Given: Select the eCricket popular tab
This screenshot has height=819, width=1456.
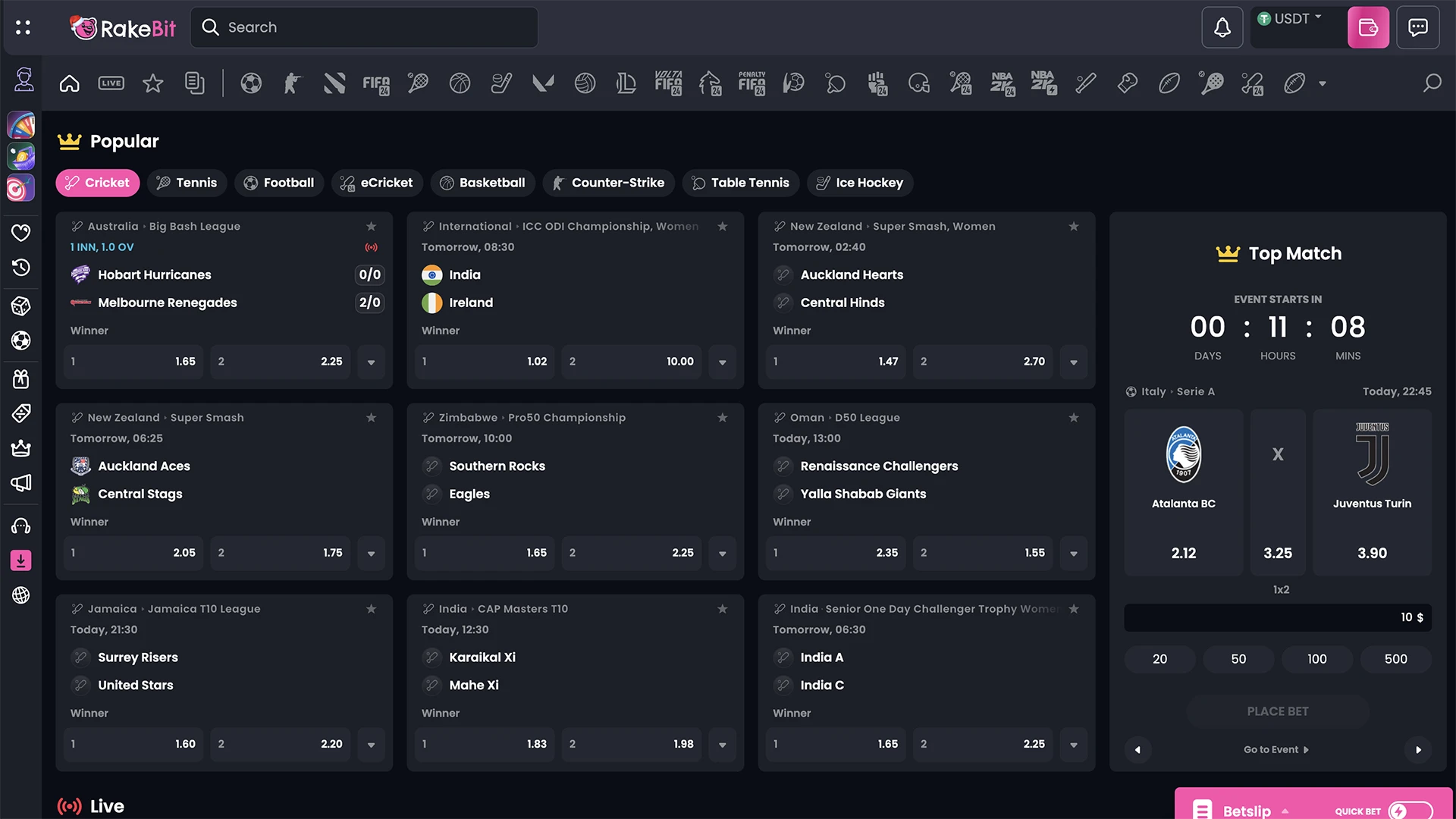Looking at the screenshot, I should tap(377, 183).
